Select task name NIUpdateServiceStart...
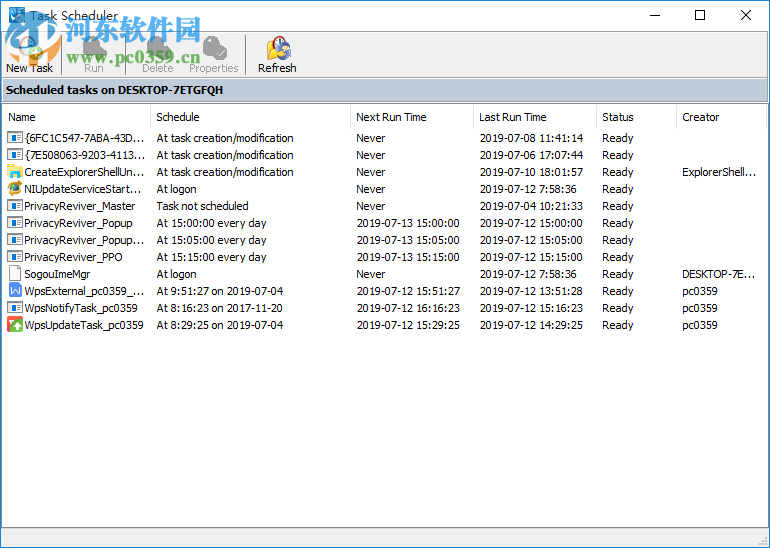The width and height of the screenshot is (770, 548). click(x=83, y=189)
